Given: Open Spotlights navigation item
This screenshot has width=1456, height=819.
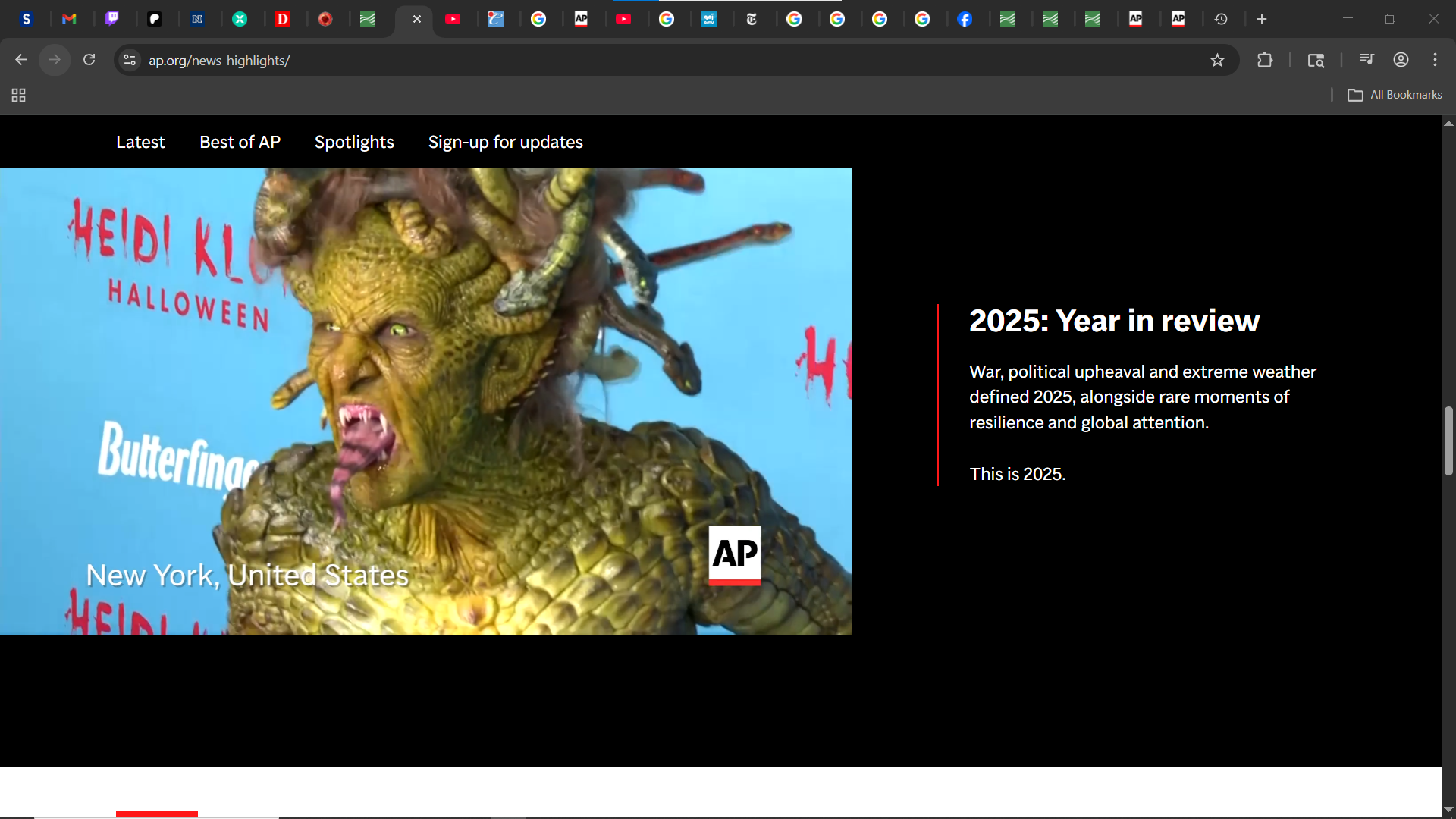Looking at the screenshot, I should coord(354,142).
